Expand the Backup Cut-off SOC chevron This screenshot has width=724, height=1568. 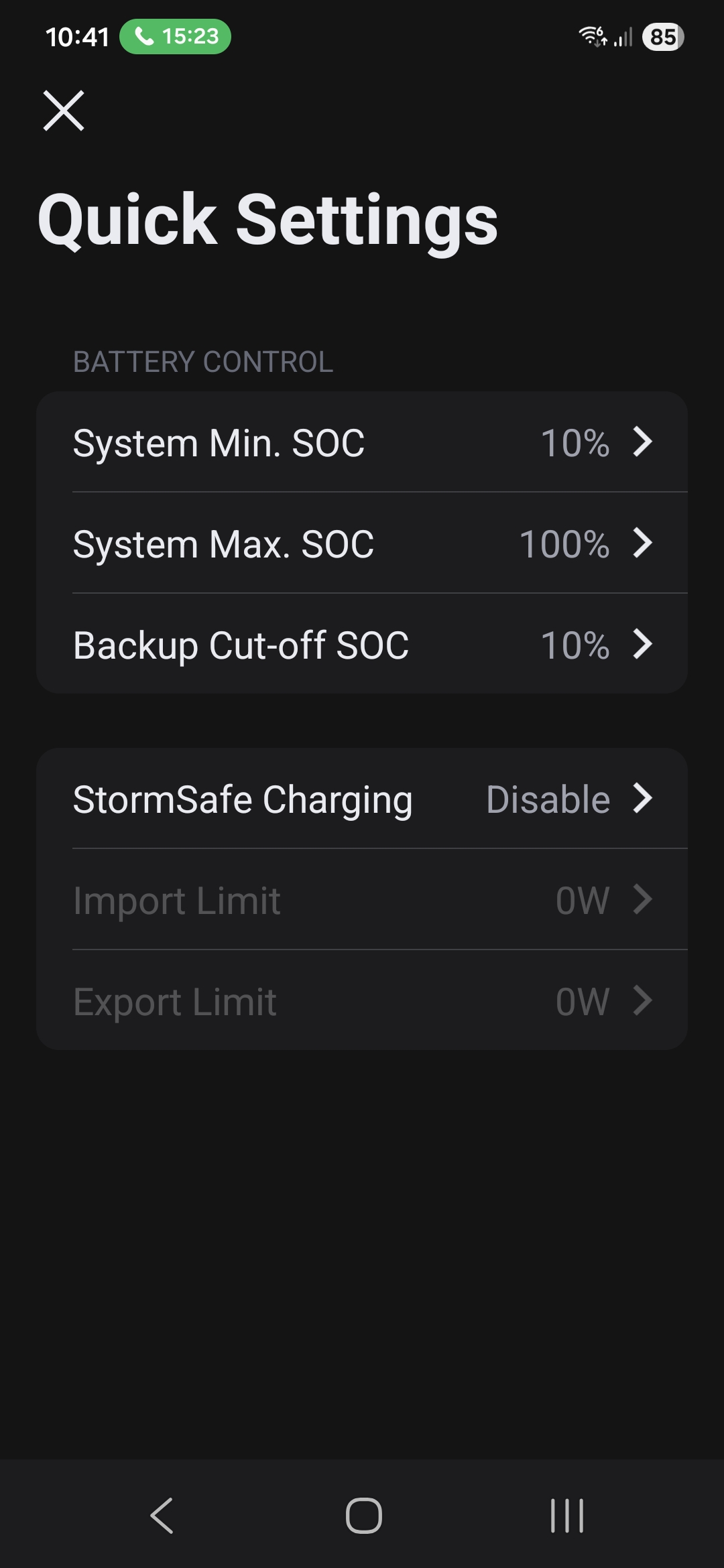click(642, 644)
